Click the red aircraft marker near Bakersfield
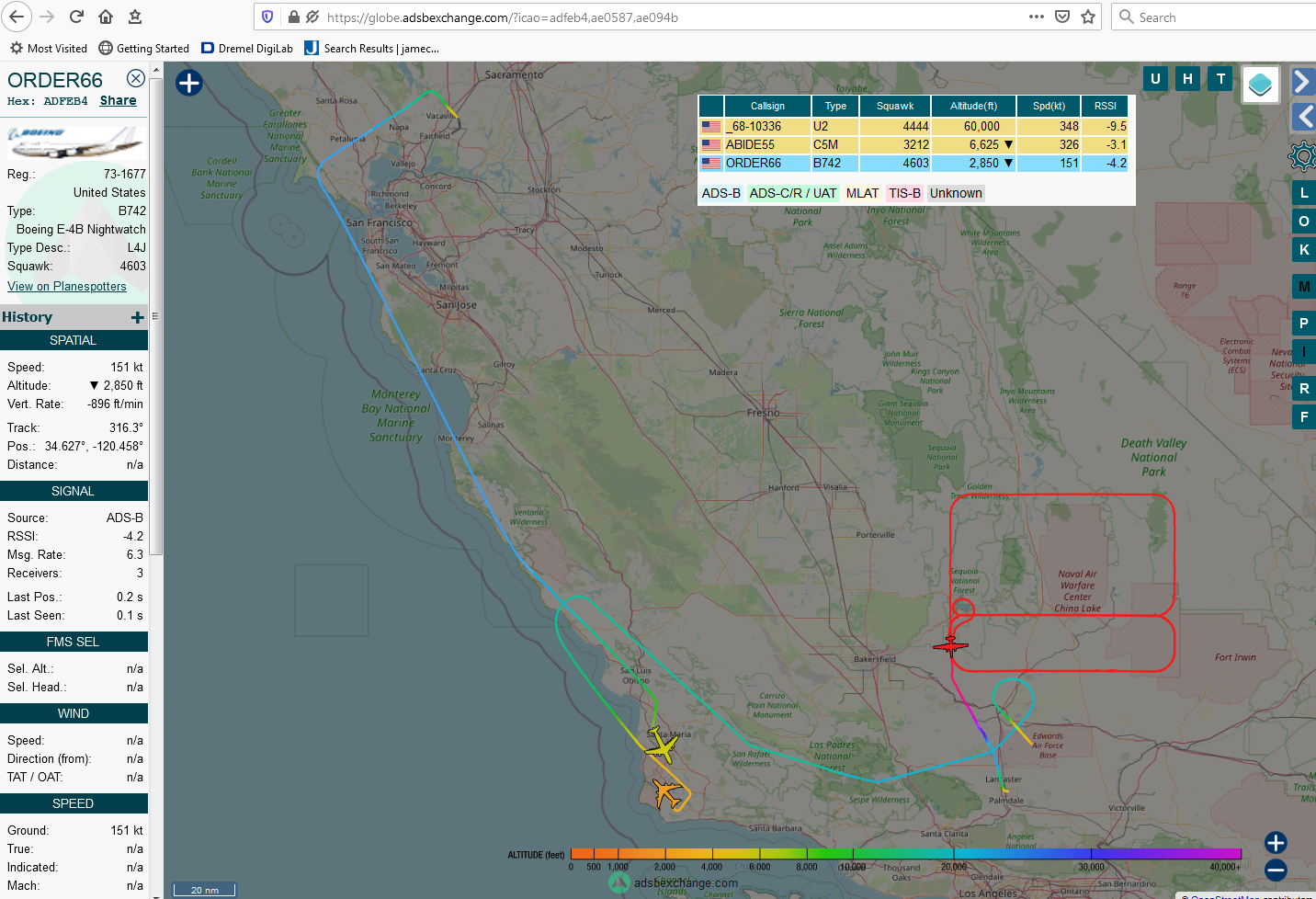Image resolution: width=1316 pixels, height=899 pixels. click(950, 645)
